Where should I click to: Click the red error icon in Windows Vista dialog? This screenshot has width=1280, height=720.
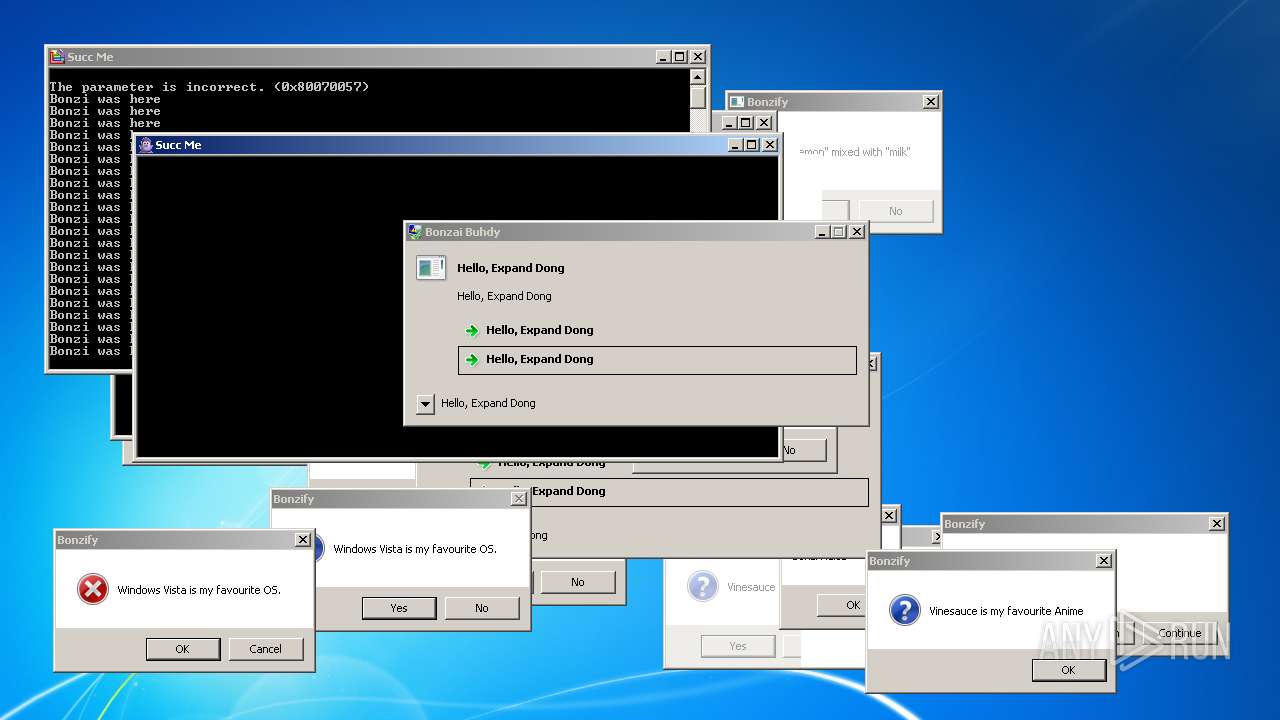coord(93,590)
